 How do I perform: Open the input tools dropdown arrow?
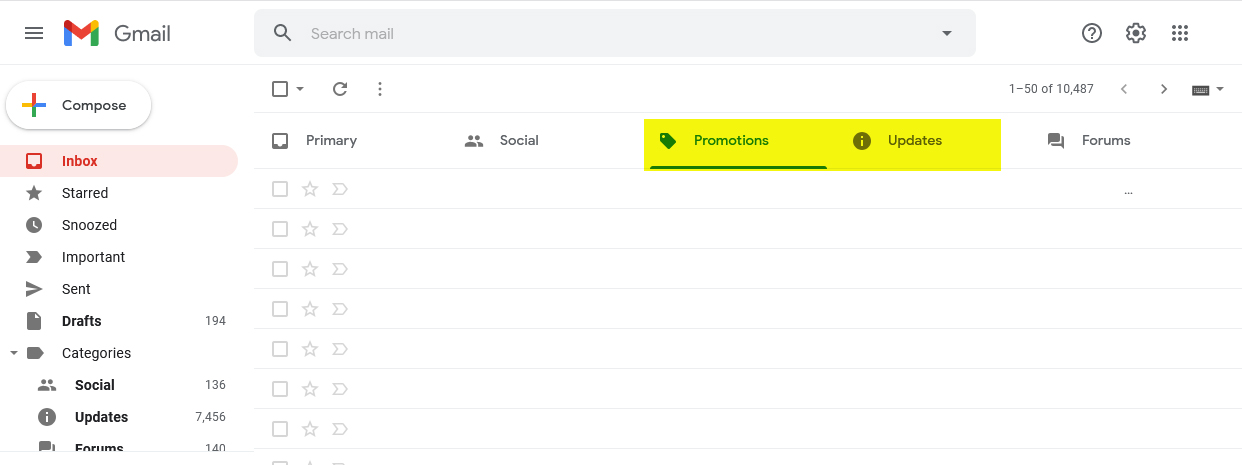coord(1220,90)
